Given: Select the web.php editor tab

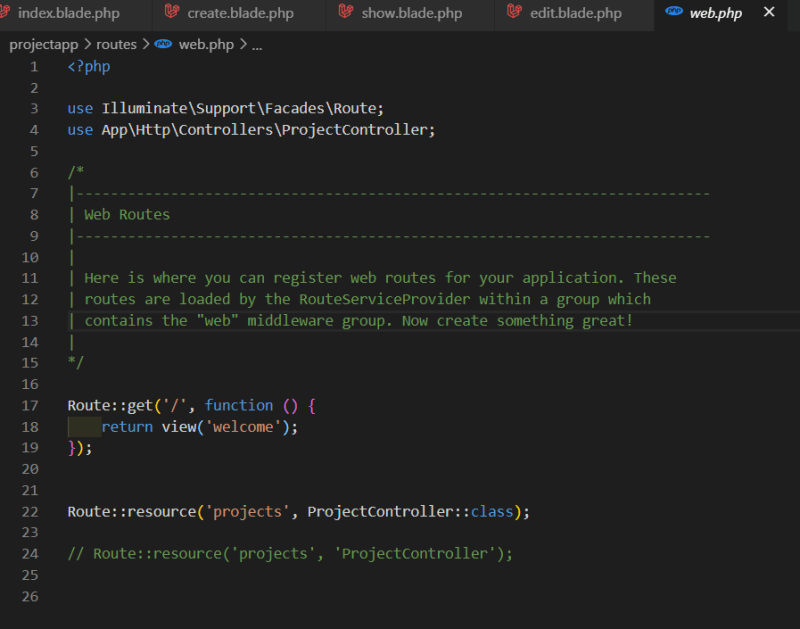Looking at the screenshot, I should (x=716, y=13).
